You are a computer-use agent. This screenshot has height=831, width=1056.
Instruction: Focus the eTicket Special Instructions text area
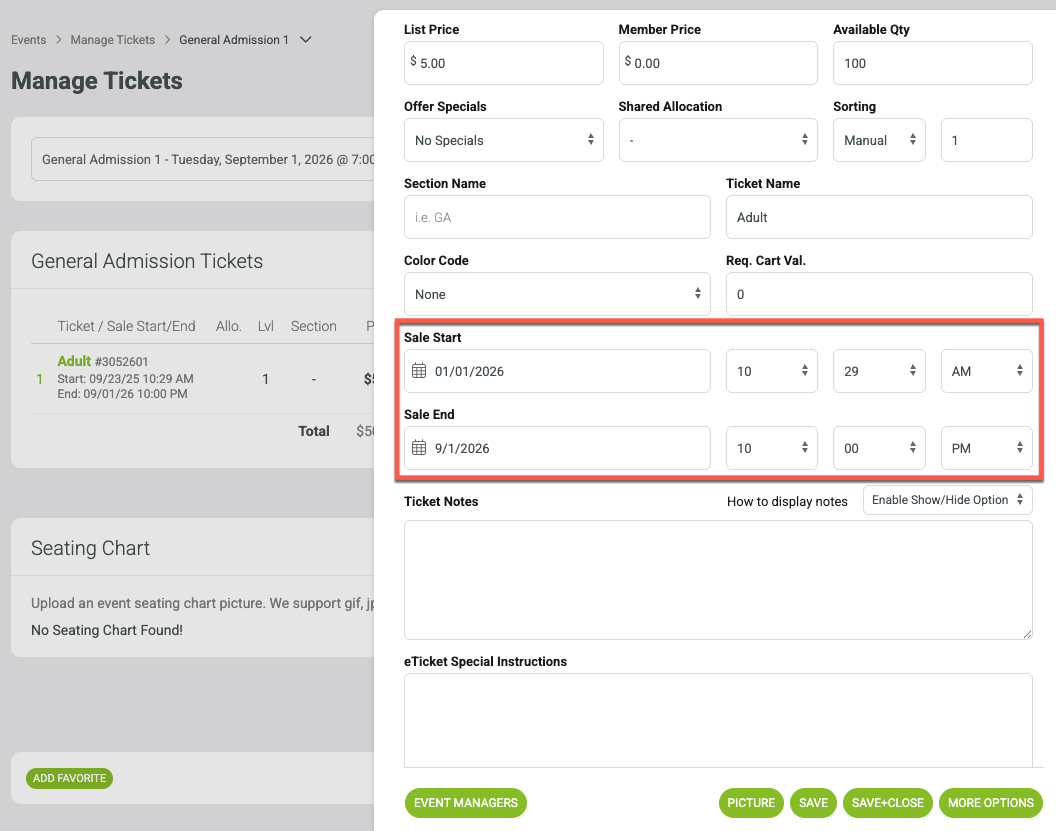[x=718, y=721]
